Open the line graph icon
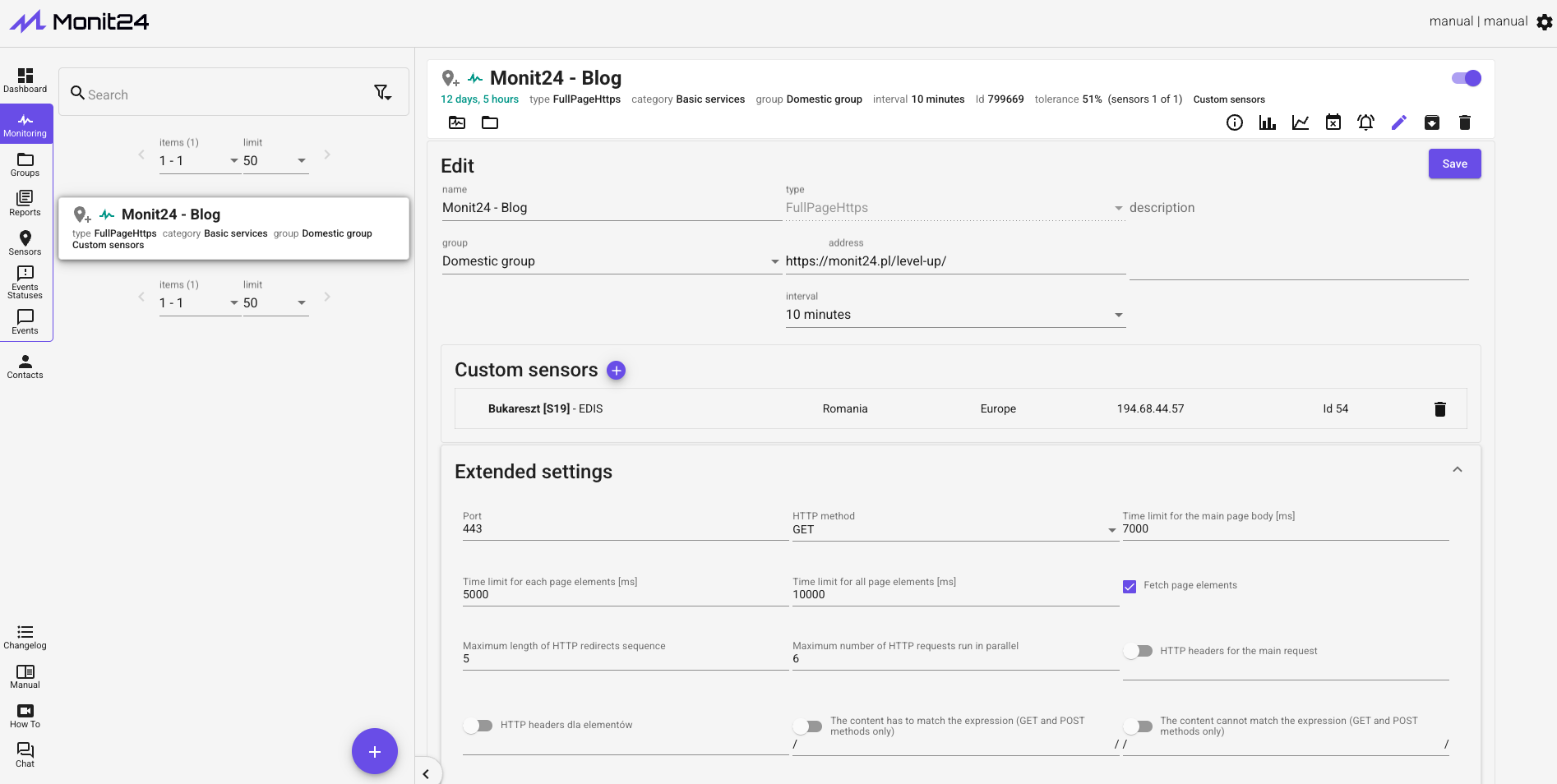 [1300, 122]
